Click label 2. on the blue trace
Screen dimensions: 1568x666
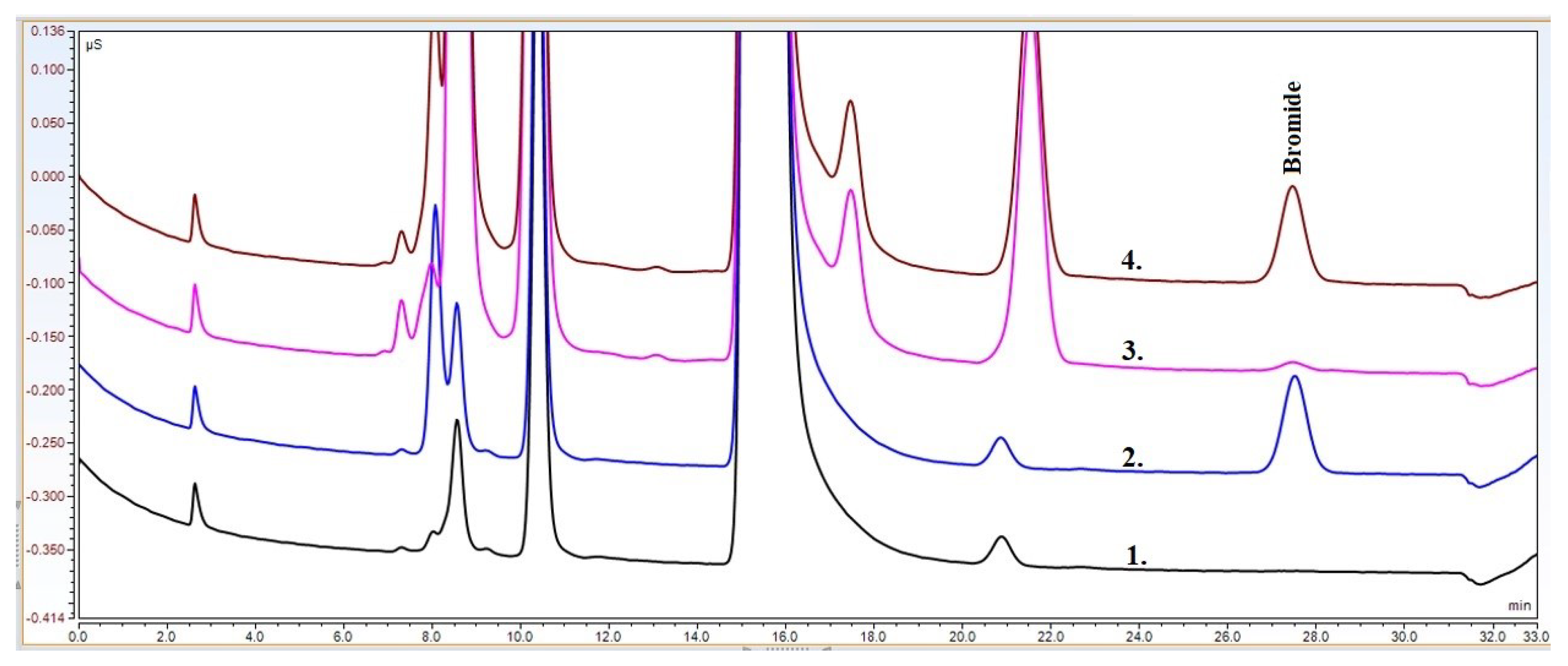pyautogui.click(x=1132, y=458)
